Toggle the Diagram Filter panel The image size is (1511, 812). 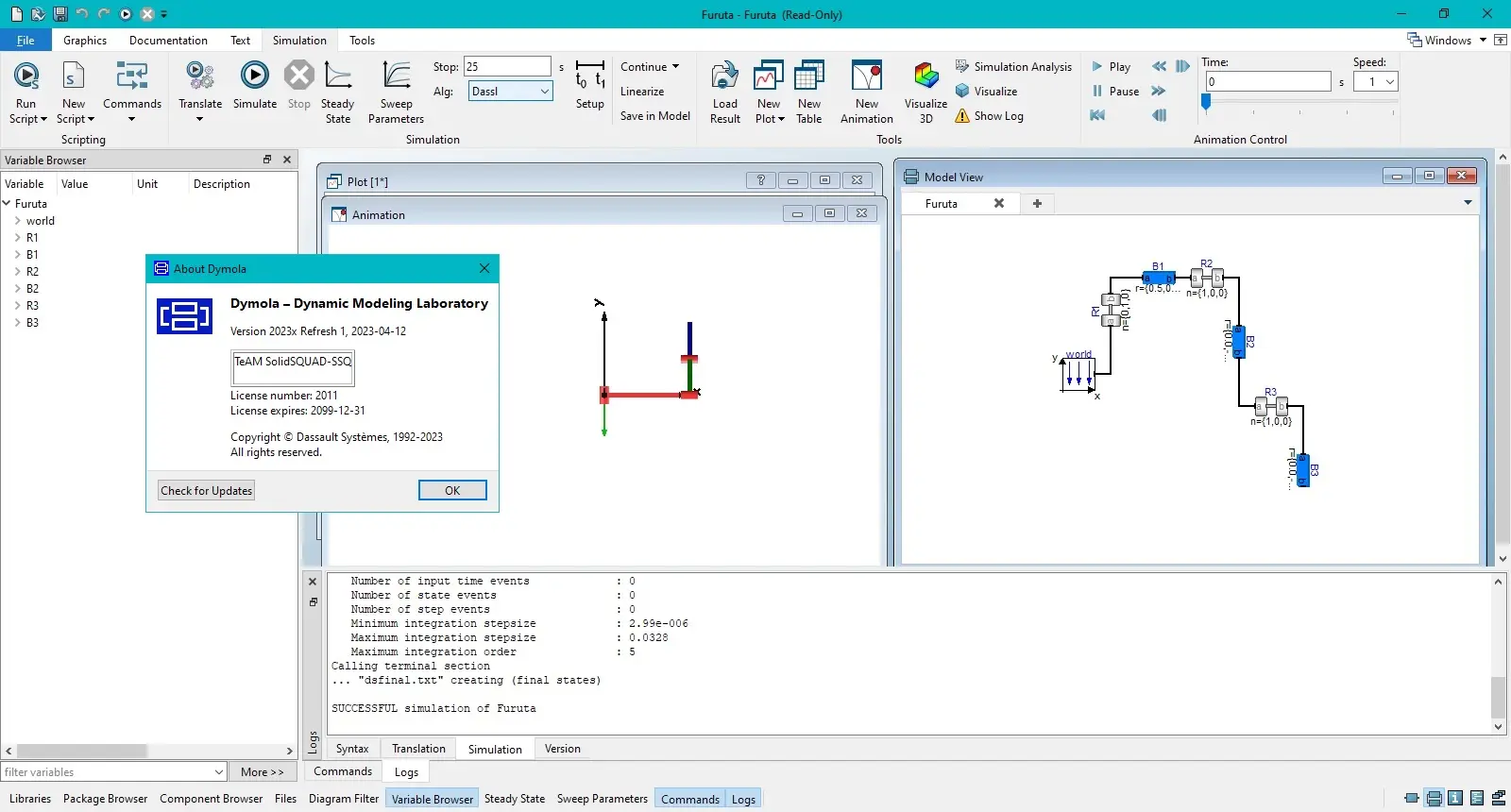[344, 799]
